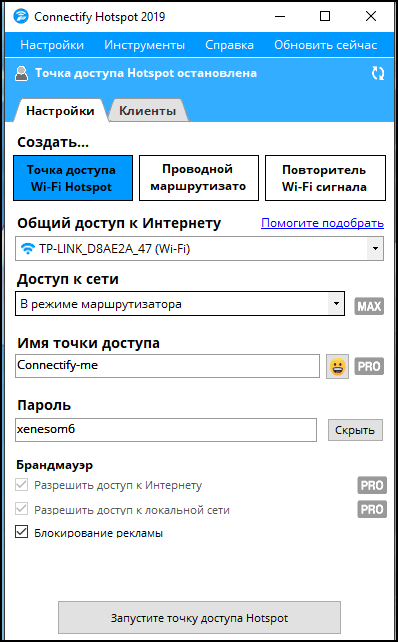
Task: Click the Wi-Fi icon in the Internet sharing combo box
Action: (28, 249)
